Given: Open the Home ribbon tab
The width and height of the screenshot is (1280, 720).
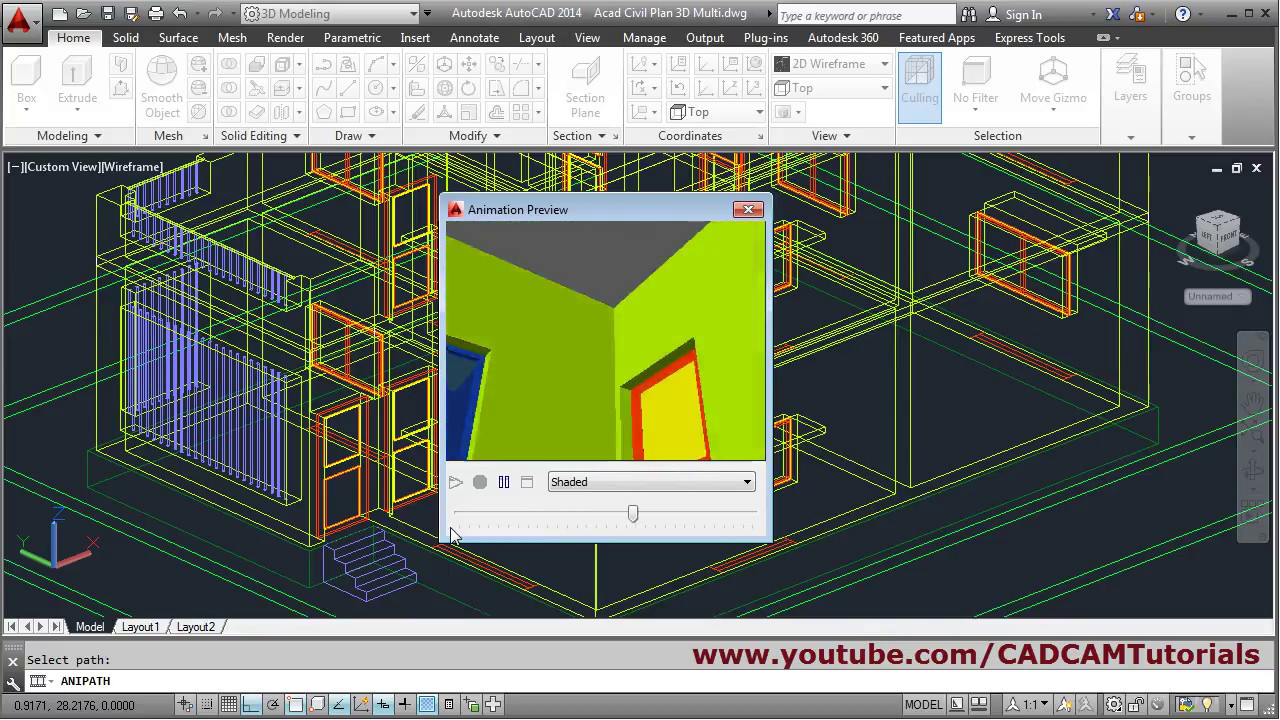Looking at the screenshot, I should [x=74, y=38].
